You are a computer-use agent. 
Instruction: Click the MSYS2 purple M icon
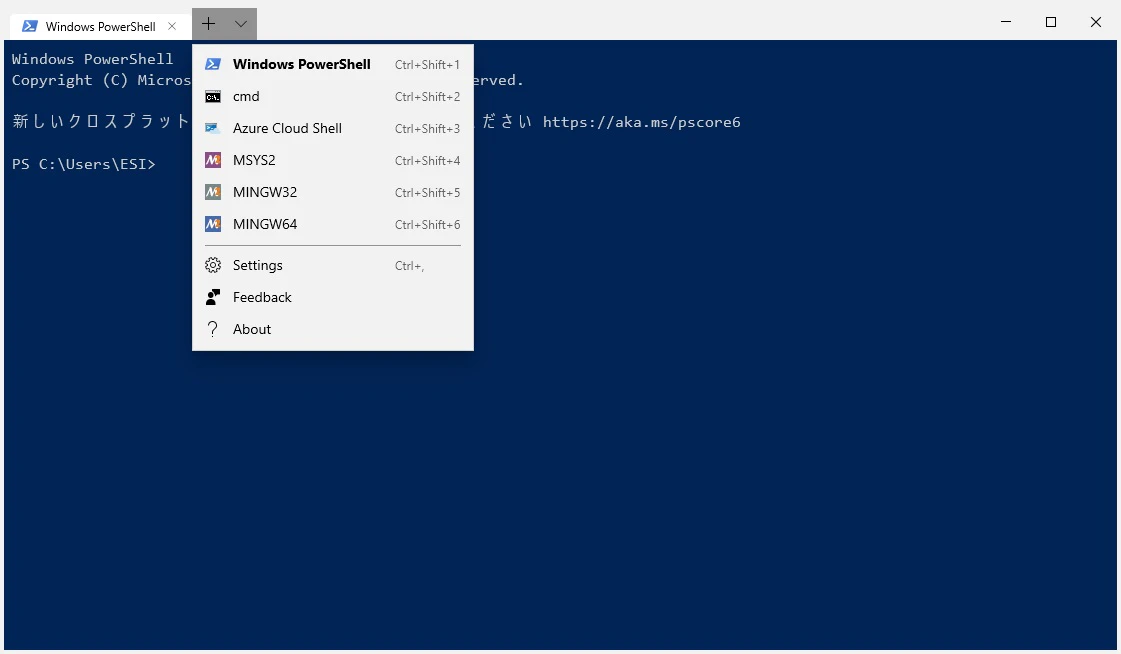click(x=212, y=160)
